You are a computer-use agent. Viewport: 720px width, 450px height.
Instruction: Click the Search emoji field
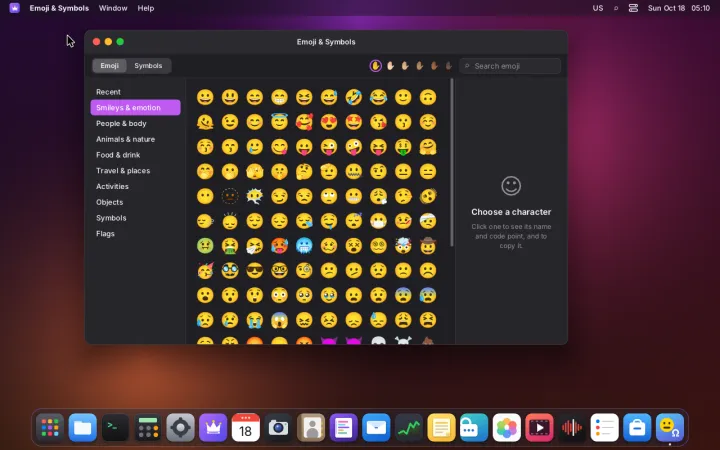[x=510, y=66]
